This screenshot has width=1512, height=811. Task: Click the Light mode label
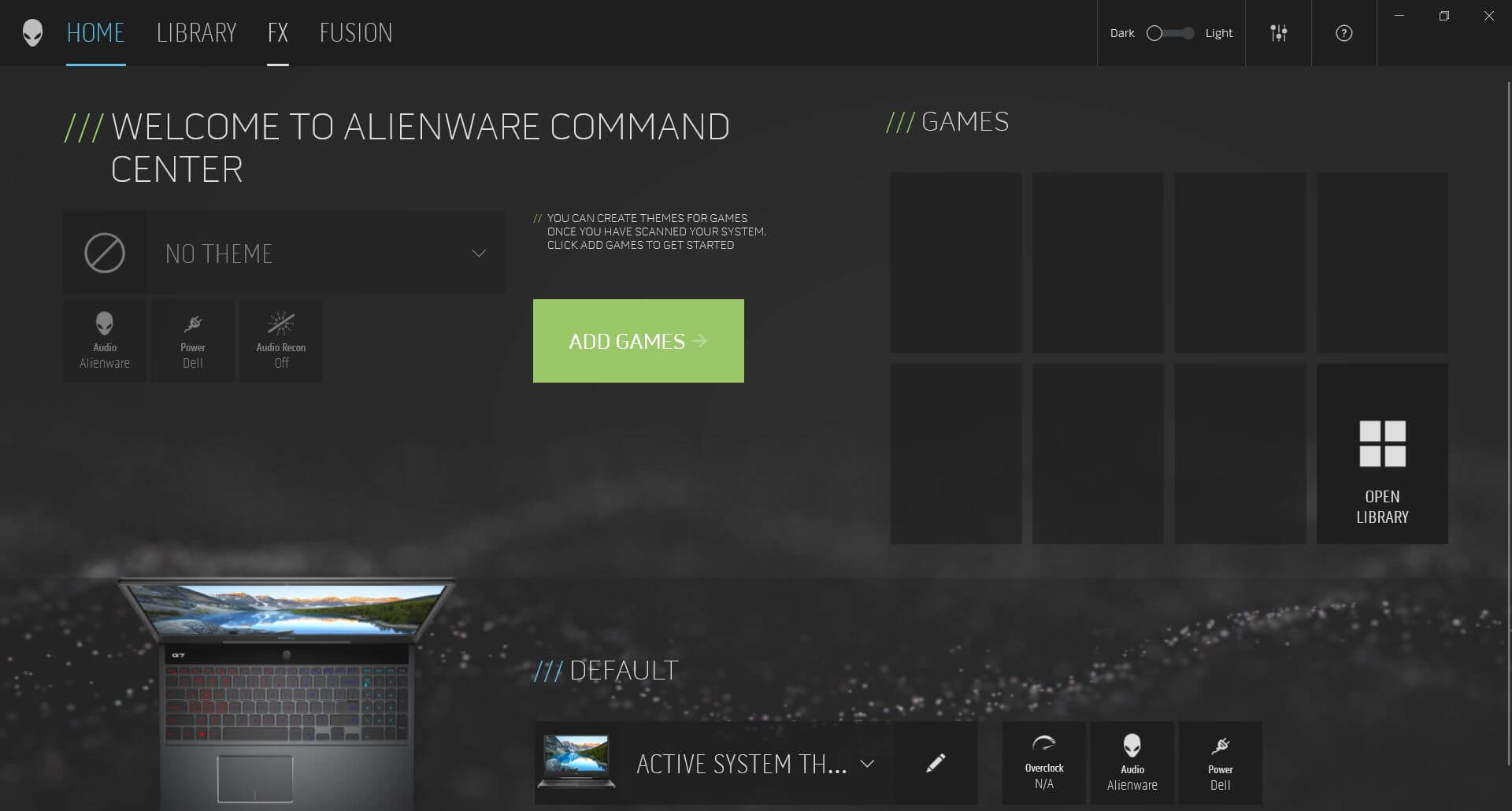[1218, 33]
